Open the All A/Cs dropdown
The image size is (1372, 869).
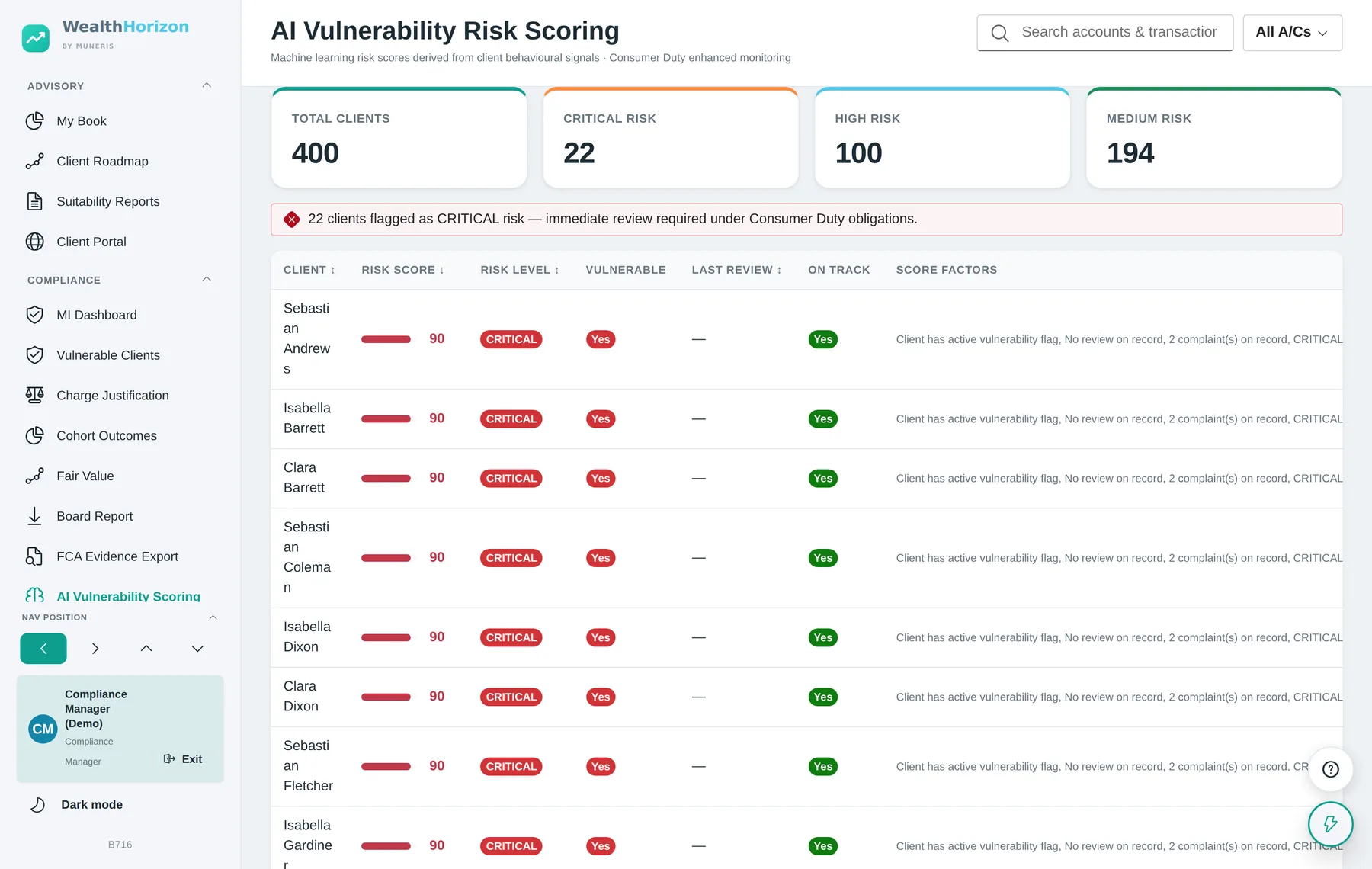point(1292,33)
